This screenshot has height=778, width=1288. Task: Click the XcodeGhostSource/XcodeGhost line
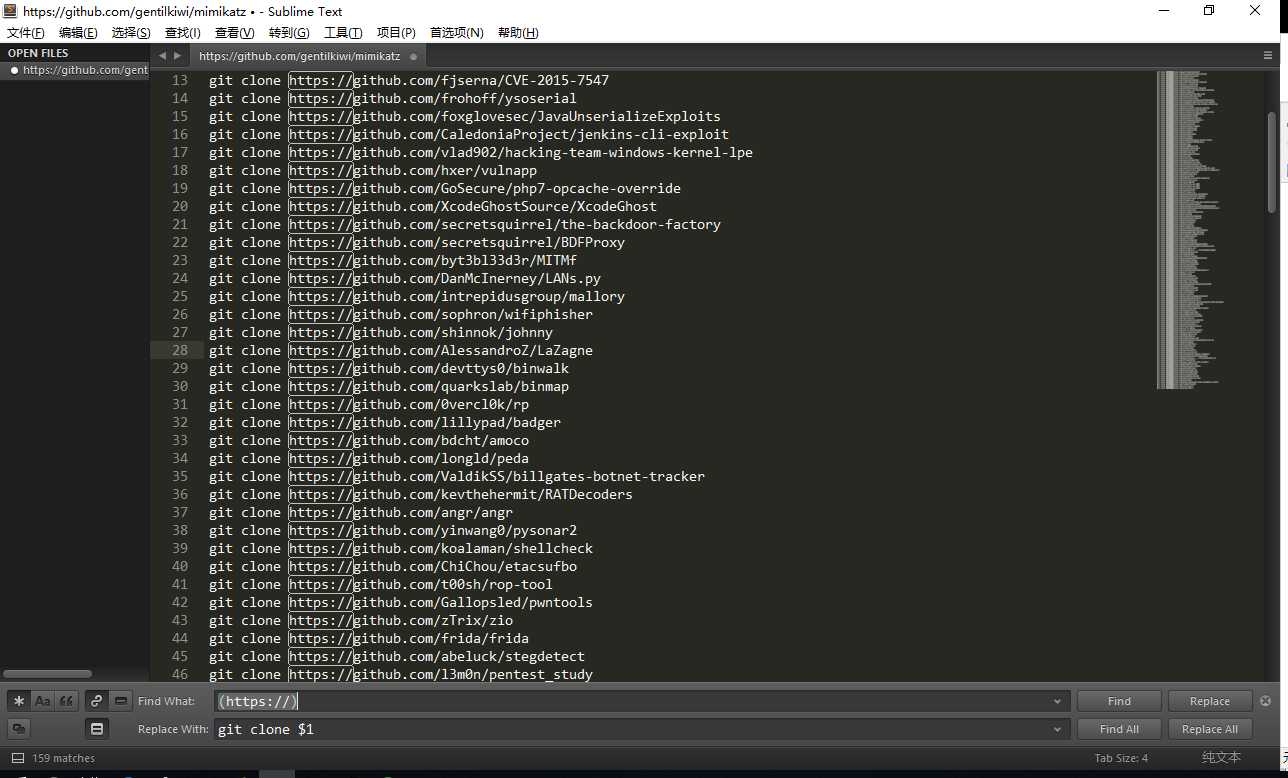point(433,206)
